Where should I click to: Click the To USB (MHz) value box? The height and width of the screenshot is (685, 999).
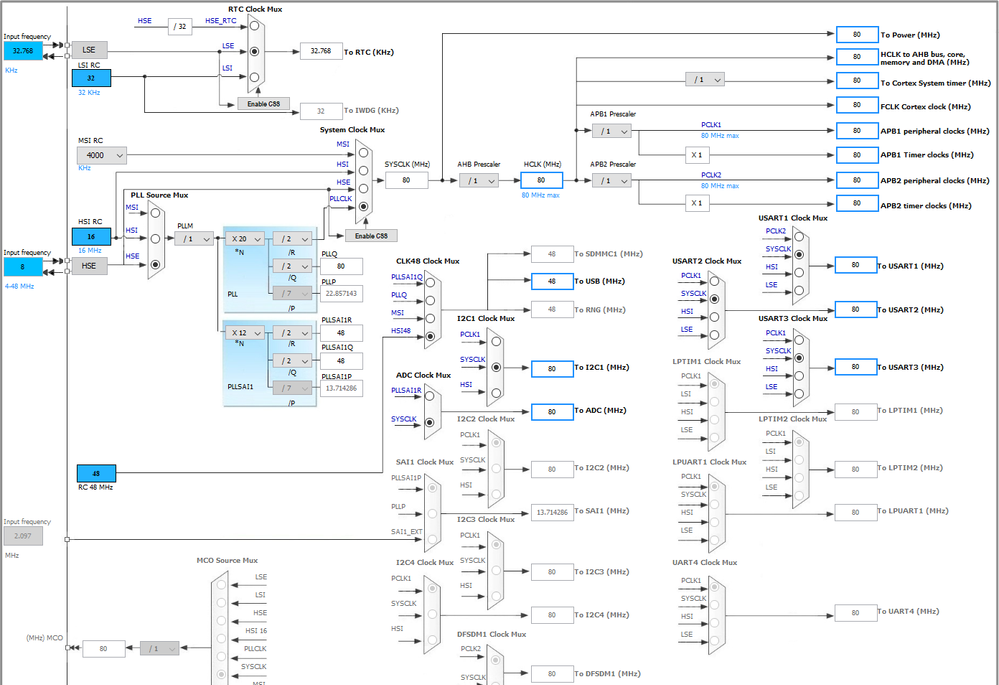click(552, 281)
